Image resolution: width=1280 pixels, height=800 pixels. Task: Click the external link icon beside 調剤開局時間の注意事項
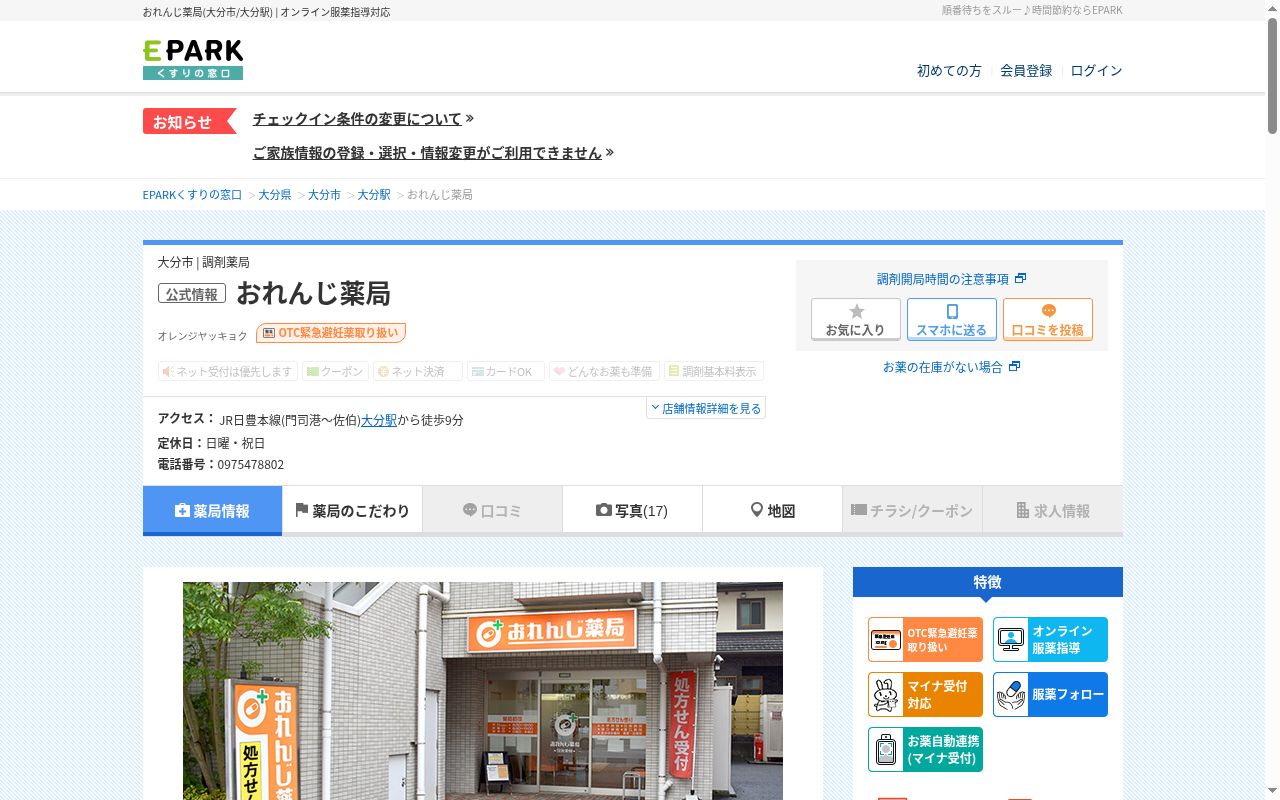pyautogui.click(x=1020, y=279)
